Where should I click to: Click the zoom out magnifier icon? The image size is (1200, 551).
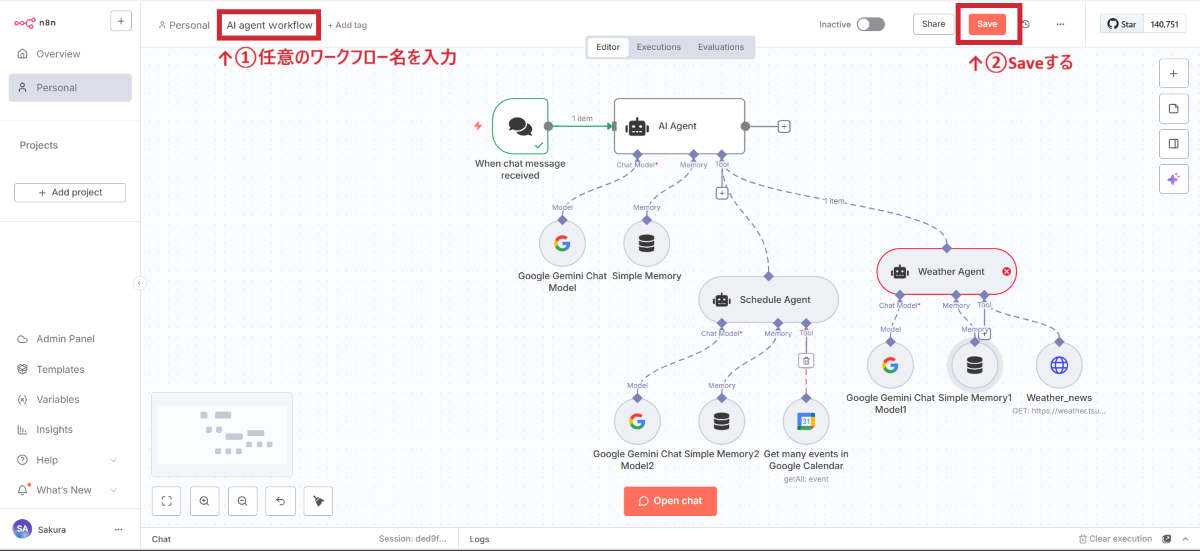(x=242, y=500)
